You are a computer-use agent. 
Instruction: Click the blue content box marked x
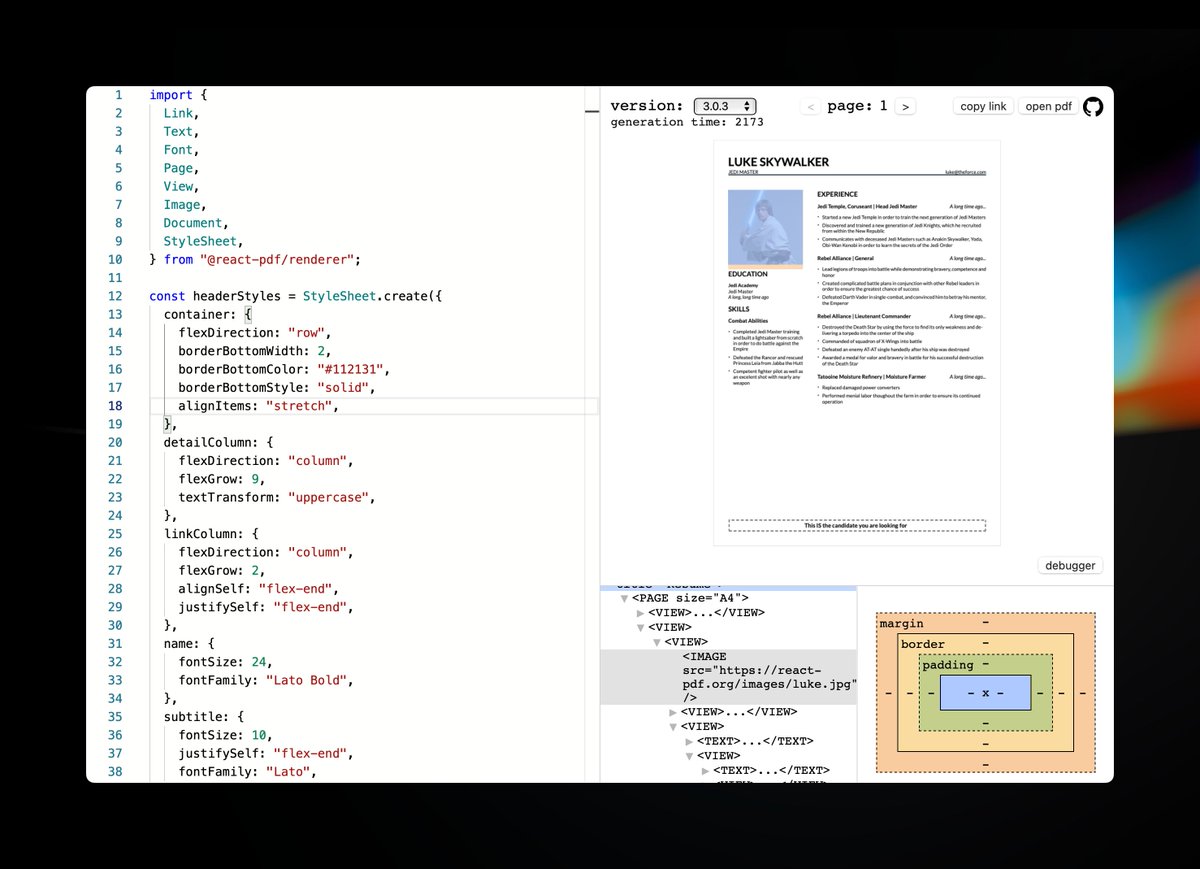pyautogui.click(x=985, y=692)
